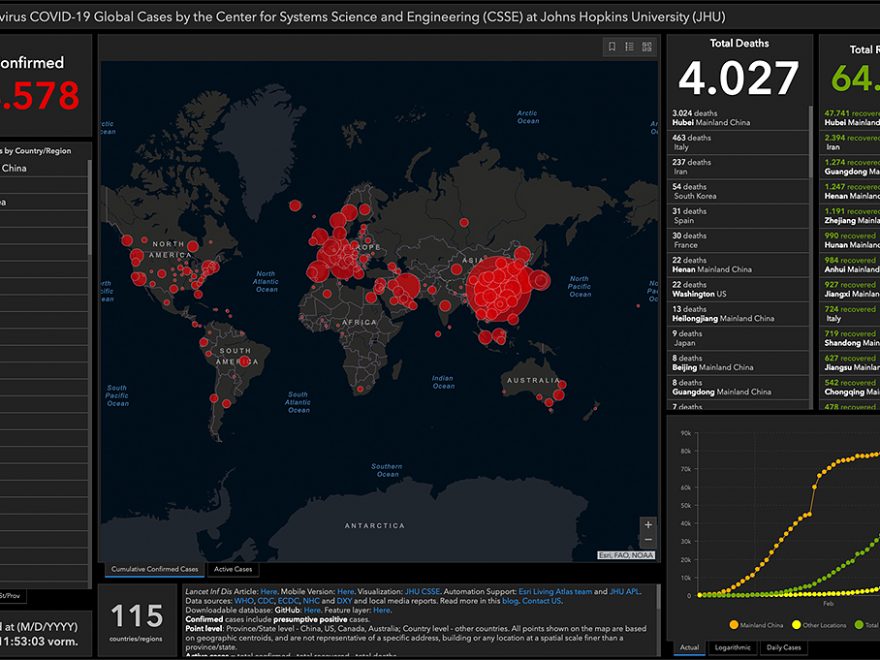Select the 47.741 recovered Hubei row

pyautogui.click(x=850, y=118)
